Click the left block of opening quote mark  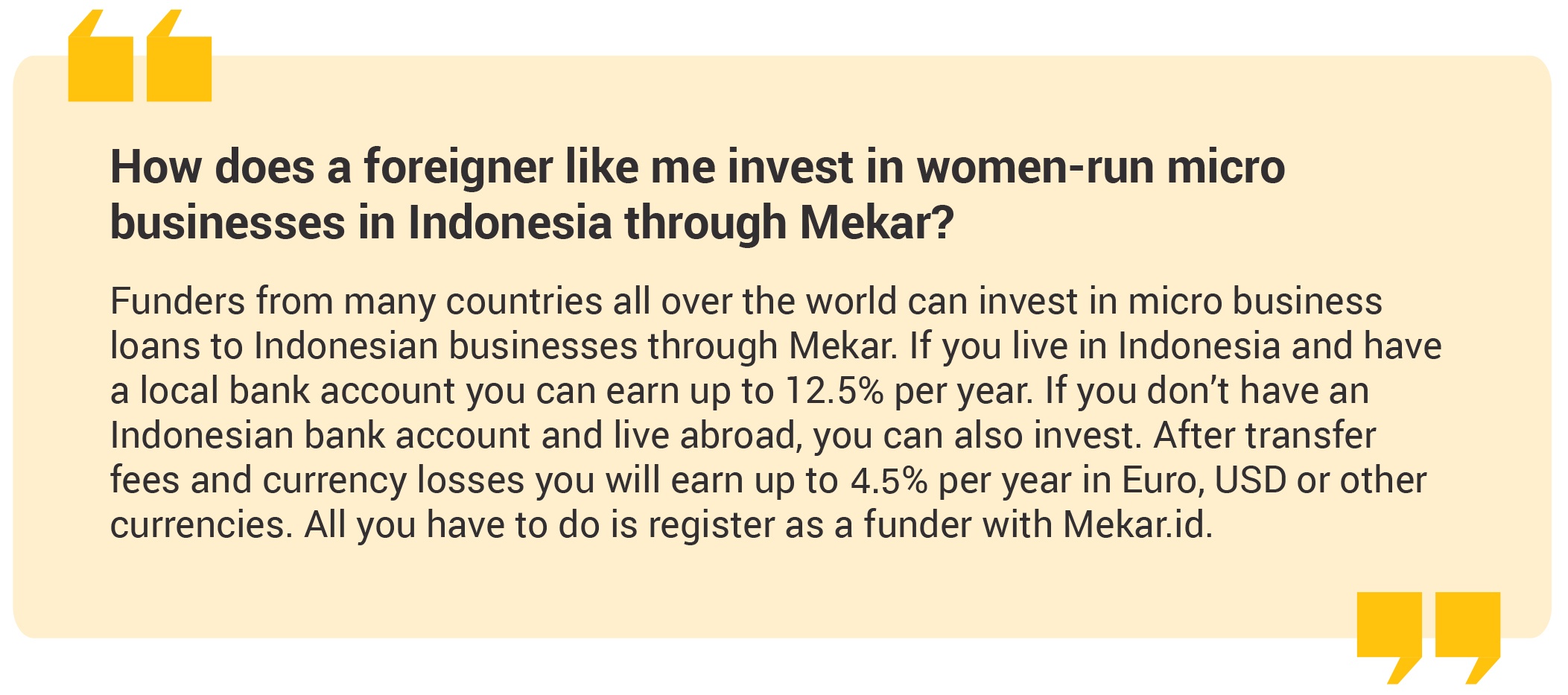coord(101,56)
